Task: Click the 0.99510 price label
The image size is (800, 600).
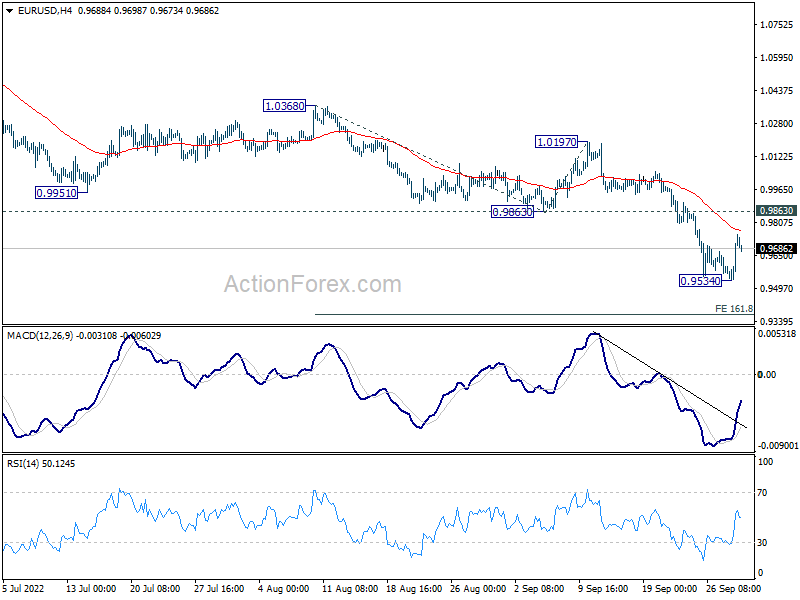Action: click(56, 193)
